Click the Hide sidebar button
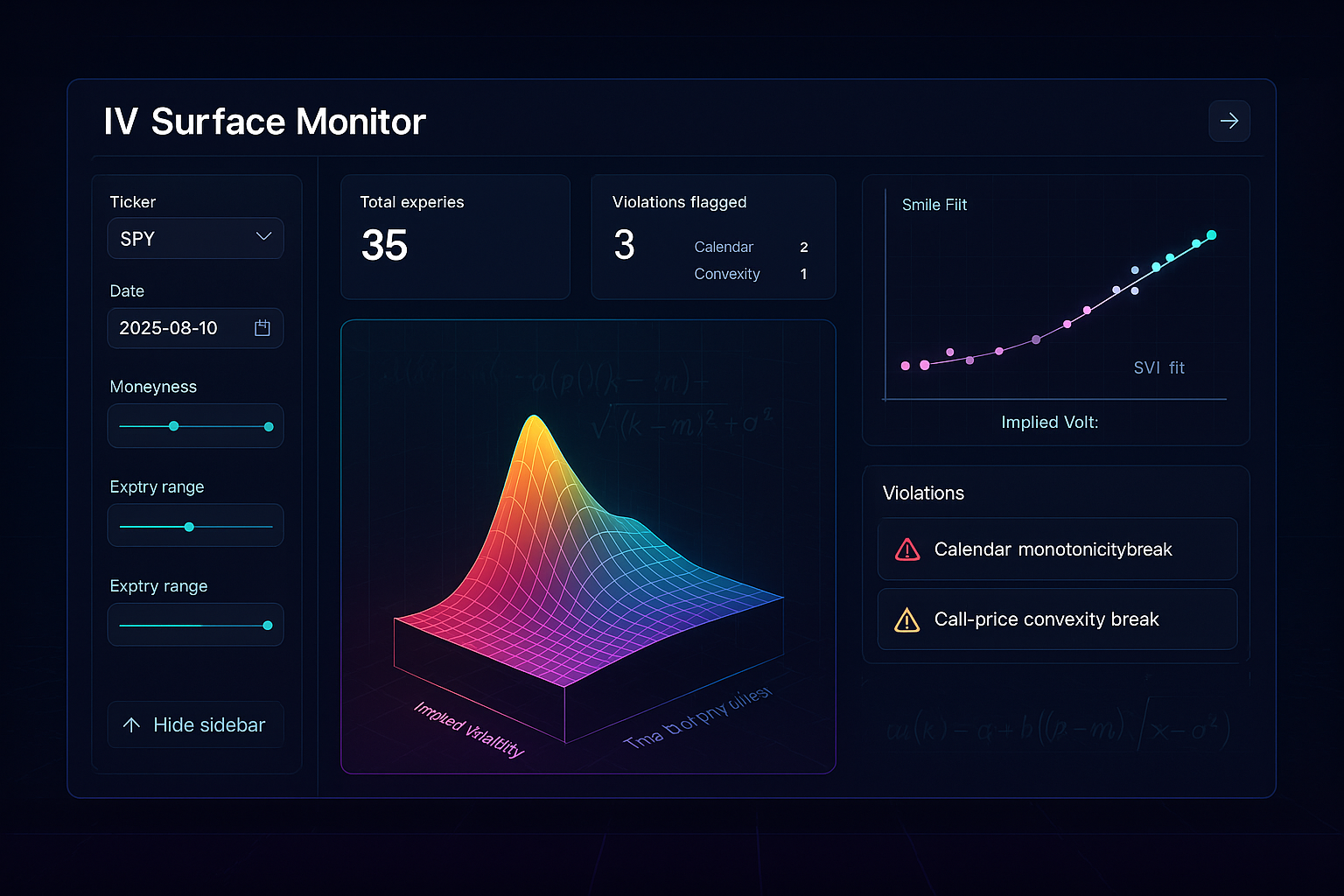The width and height of the screenshot is (1344, 896). 194,724
